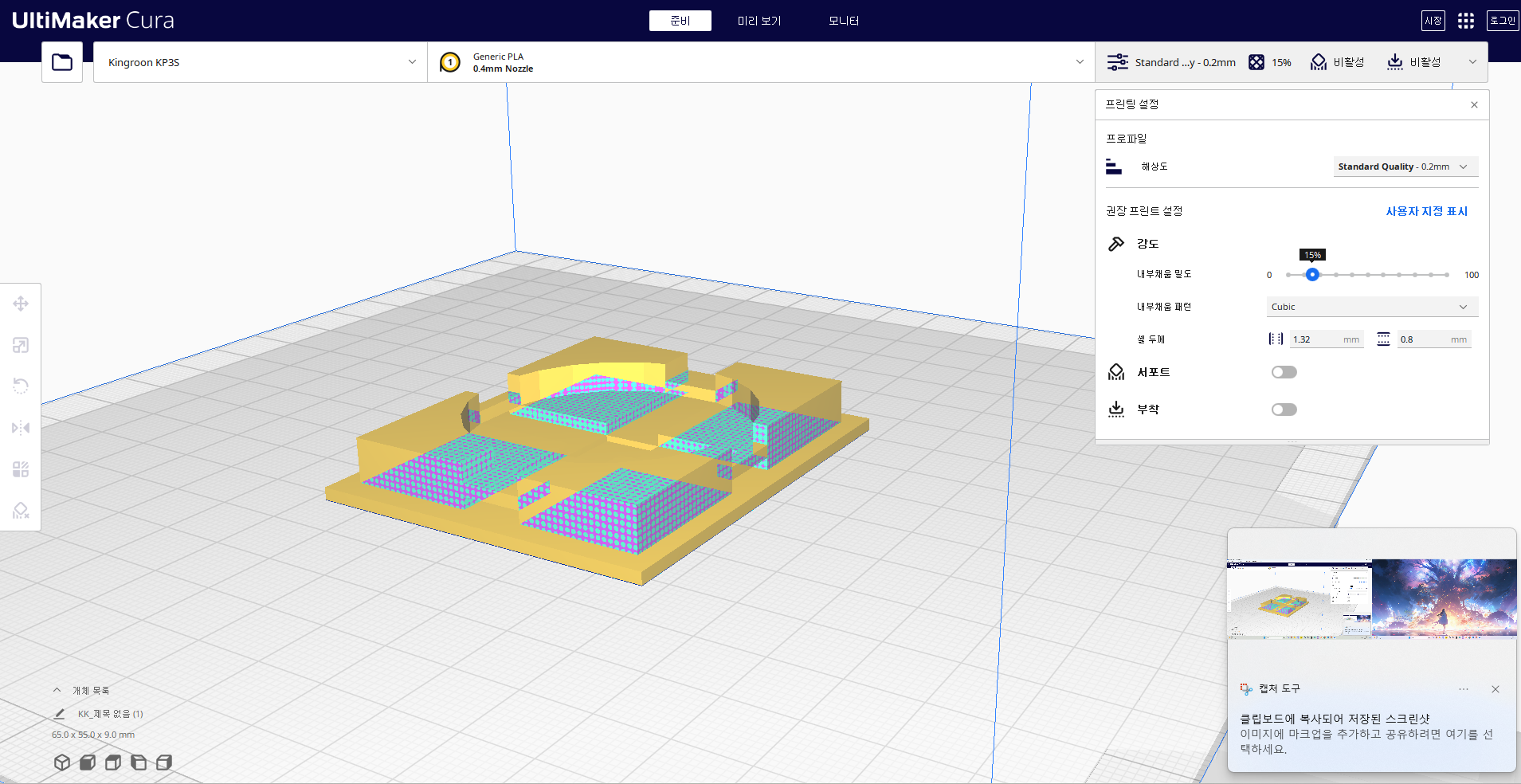Switch to 3D perspective view cube icon

62,762
